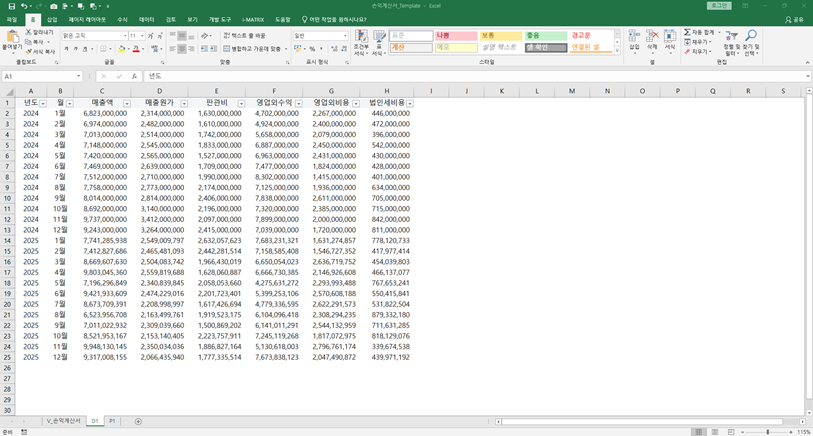Click the AutoSum (자동 합계) icon

tap(689, 32)
